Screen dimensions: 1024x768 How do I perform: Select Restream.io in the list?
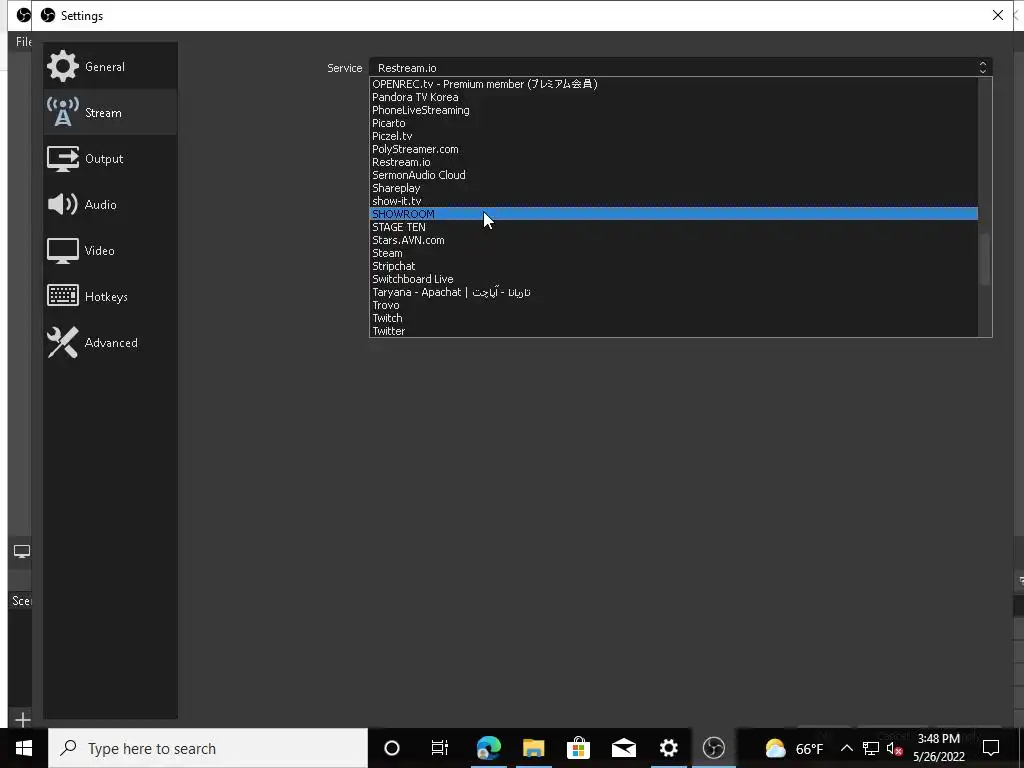[x=673, y=162]
